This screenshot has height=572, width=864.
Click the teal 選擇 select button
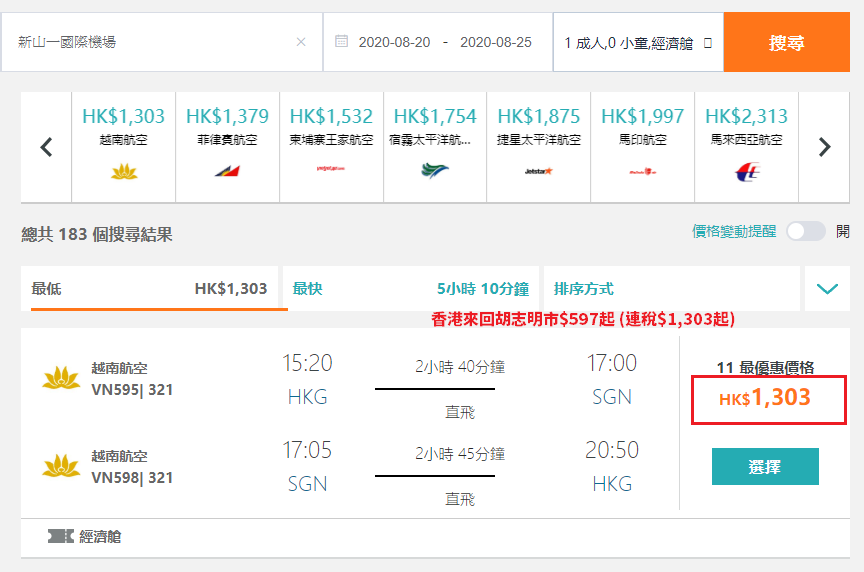[765, 467]
